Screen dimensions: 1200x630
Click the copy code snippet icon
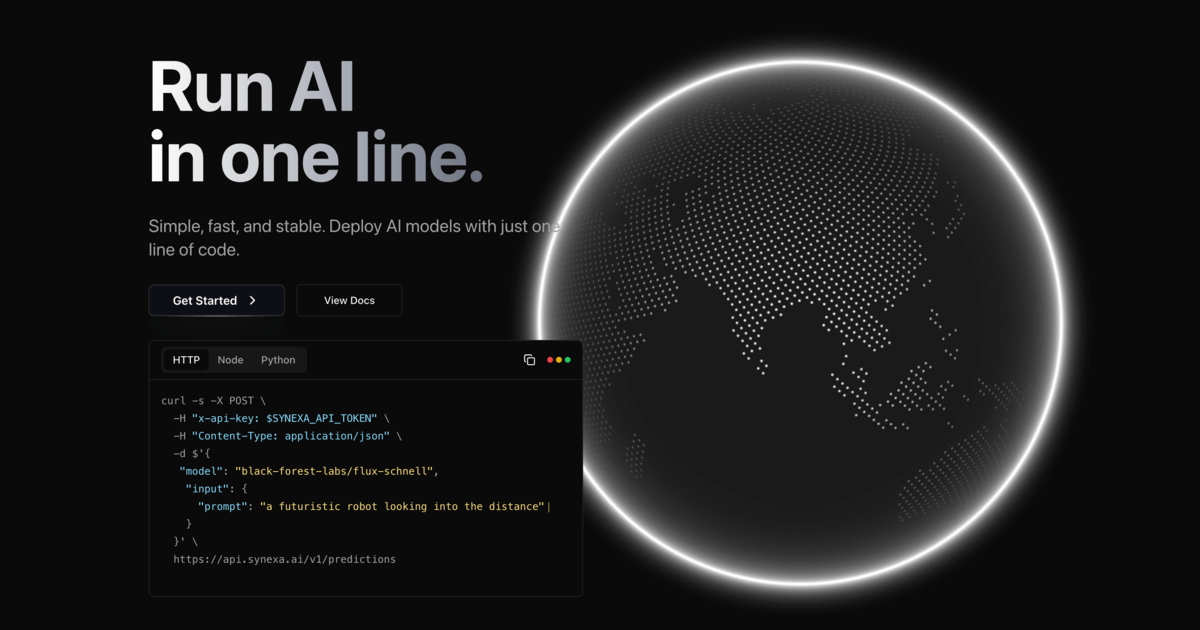529,359
